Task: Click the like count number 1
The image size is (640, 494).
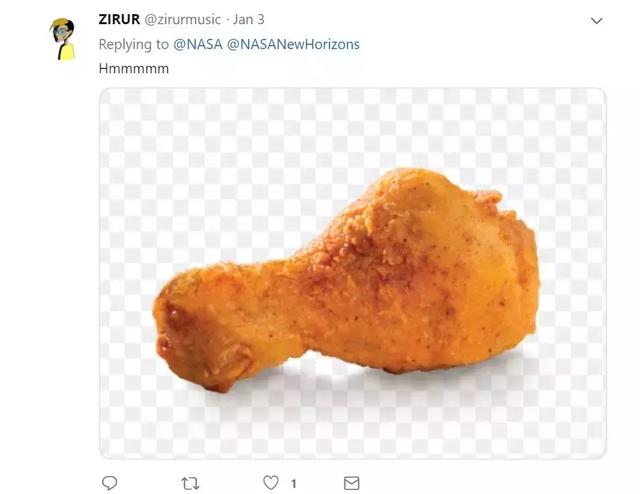Action: (x=293, y=483)
